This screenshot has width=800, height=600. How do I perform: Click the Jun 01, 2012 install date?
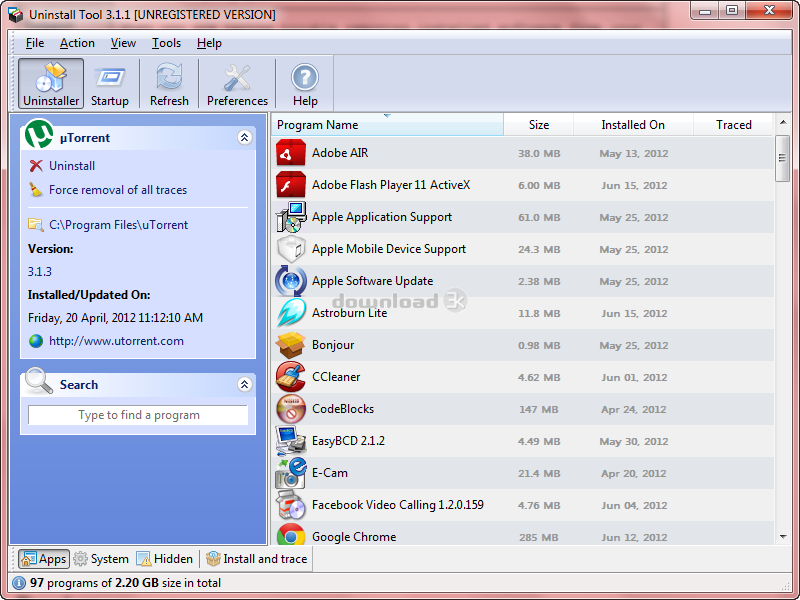point(634,378)
